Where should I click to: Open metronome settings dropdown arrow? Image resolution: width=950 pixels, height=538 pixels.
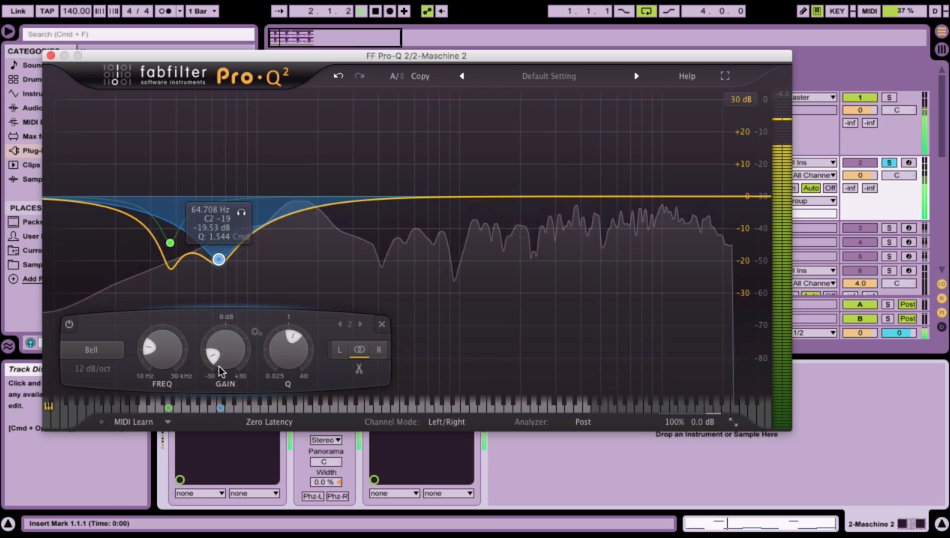pyautogui.click(x=179, y=11)
